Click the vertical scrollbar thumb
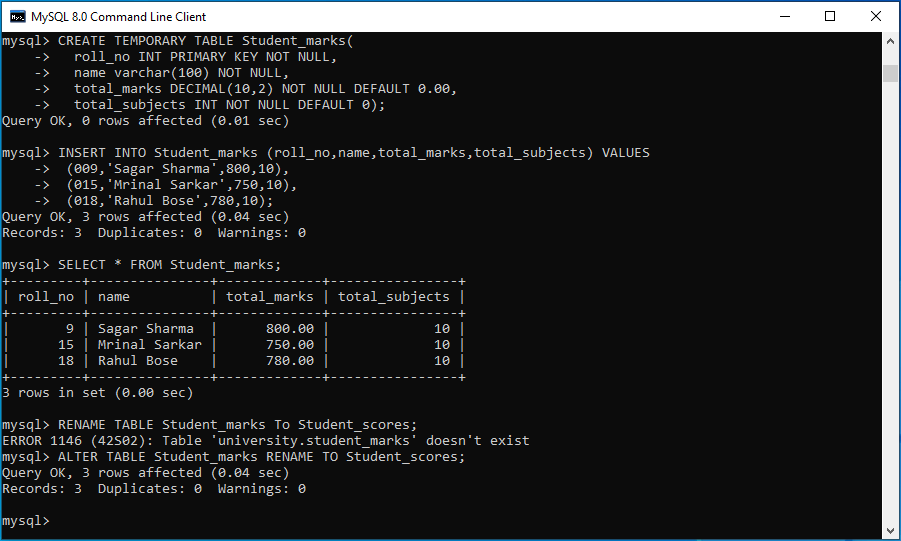Screen dimensions: 901x541 [x=890, y=73]
